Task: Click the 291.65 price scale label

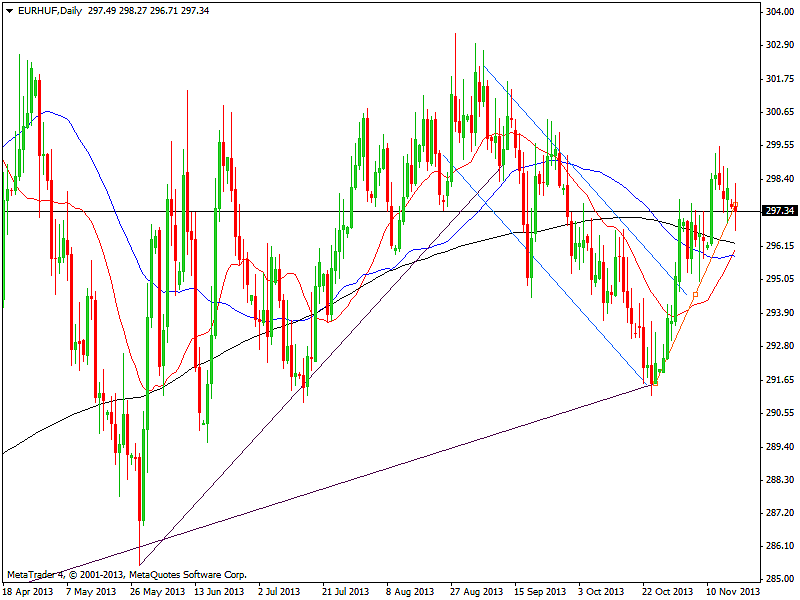Action: coord(777,379)
